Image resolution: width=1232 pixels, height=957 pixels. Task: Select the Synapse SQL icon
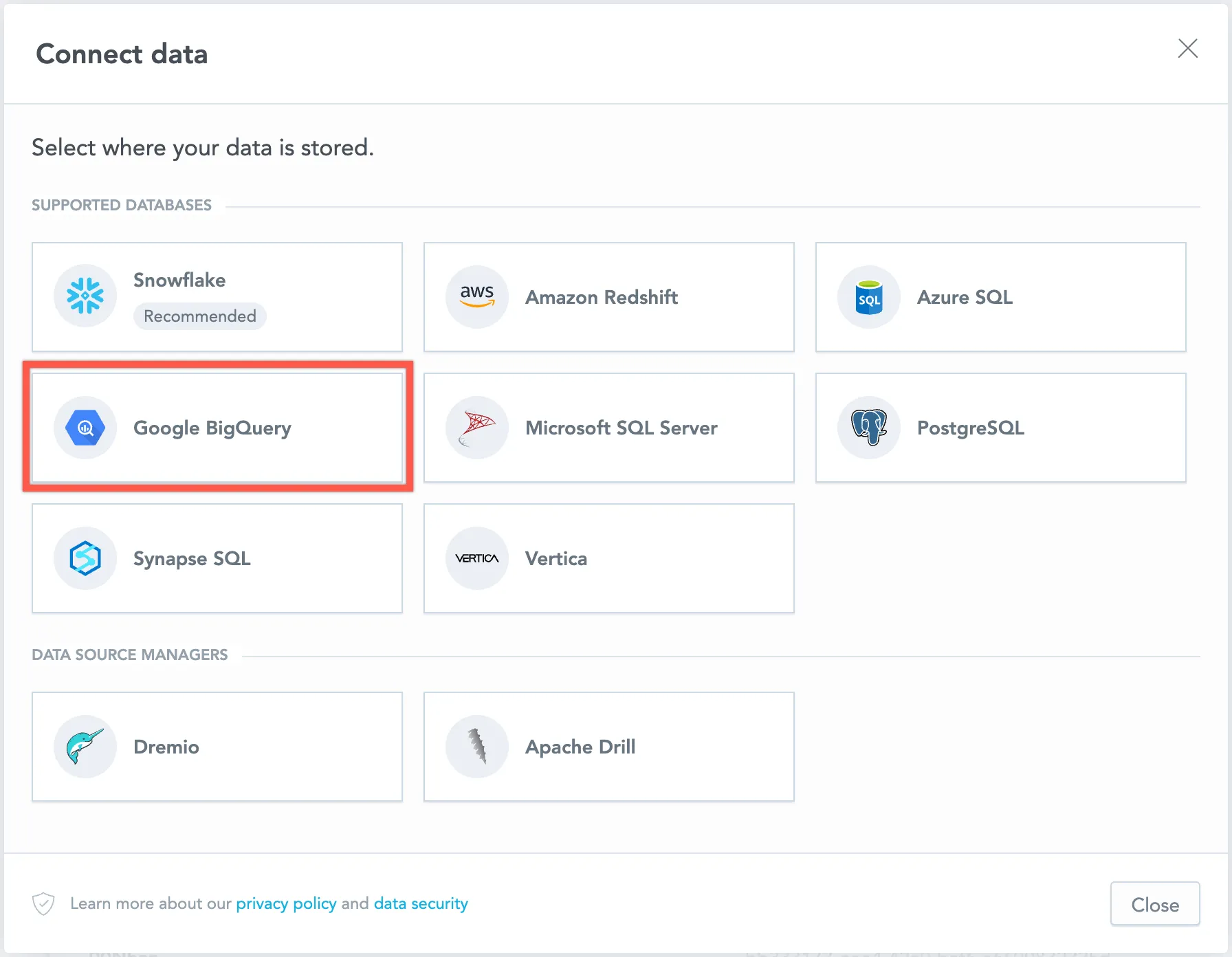tap(85, 558)
